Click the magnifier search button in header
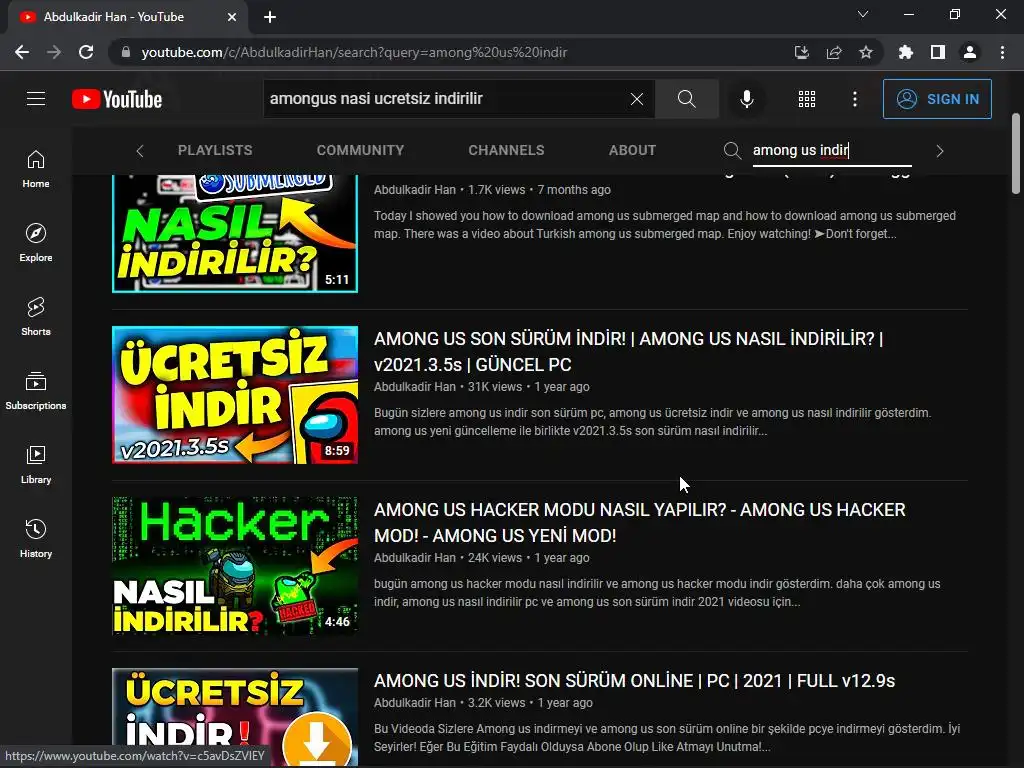1024x768 pixels. (686, 99)
